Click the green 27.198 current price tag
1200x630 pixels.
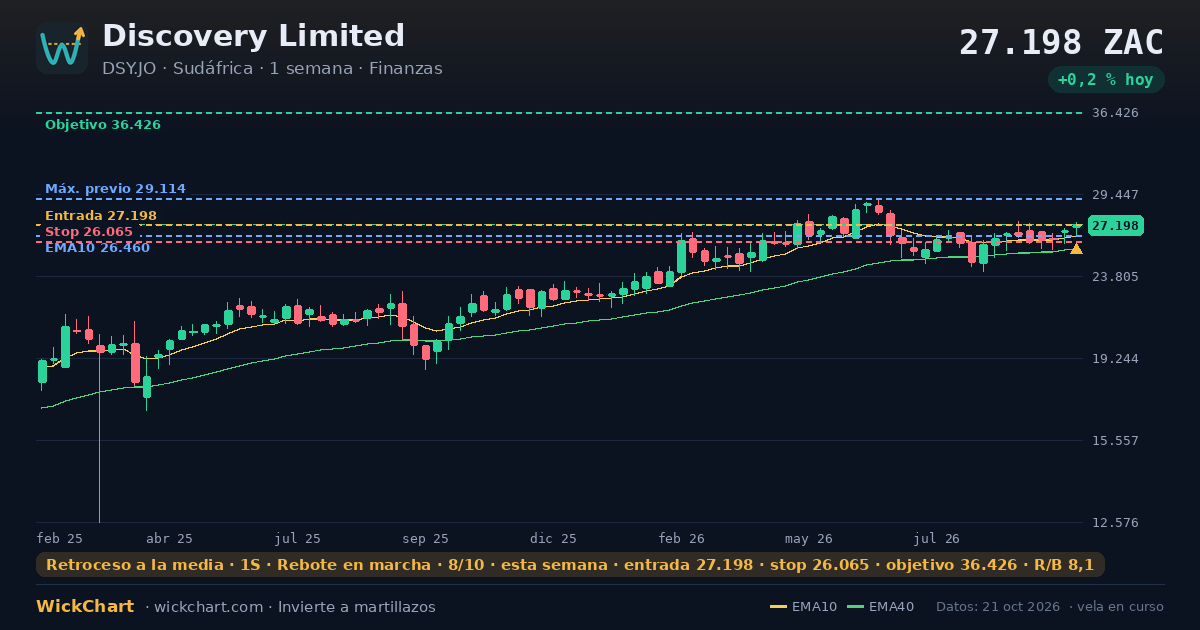tap(1115, 226)
